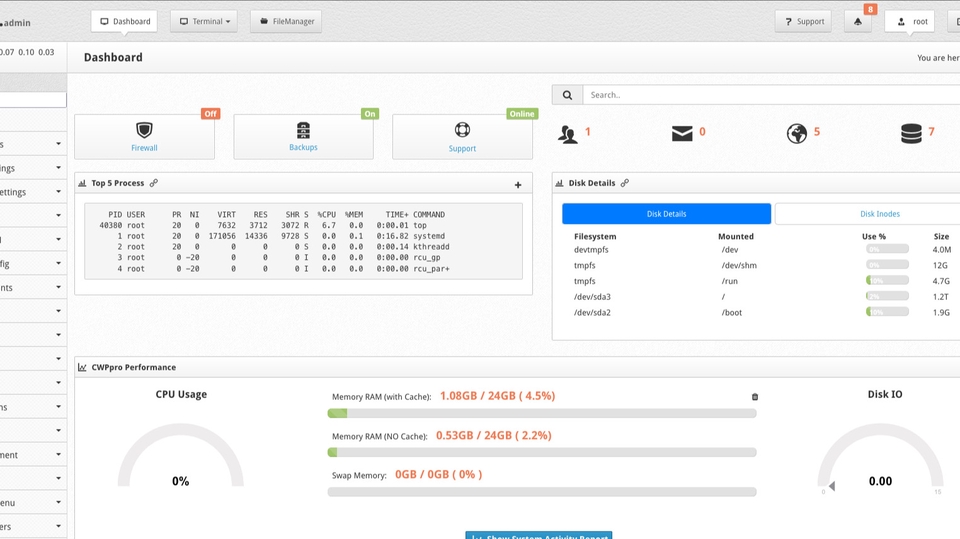Click the notifications bell icon
The height and width of the screenshot is (539, 960).
tap(858, 21)
